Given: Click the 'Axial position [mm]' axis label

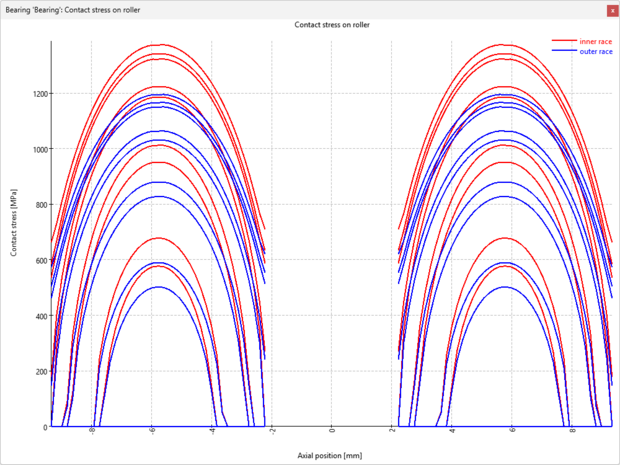Looking at the screenshot, I should [x=331, y=455].
